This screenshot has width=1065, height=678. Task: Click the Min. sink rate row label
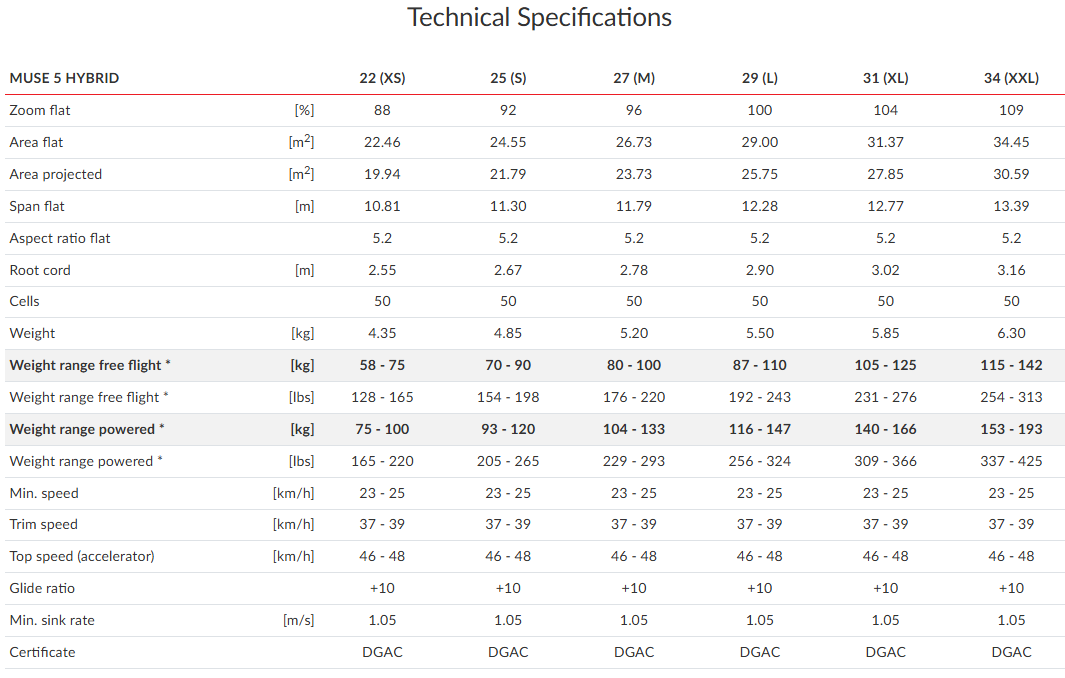coord(52,620)
